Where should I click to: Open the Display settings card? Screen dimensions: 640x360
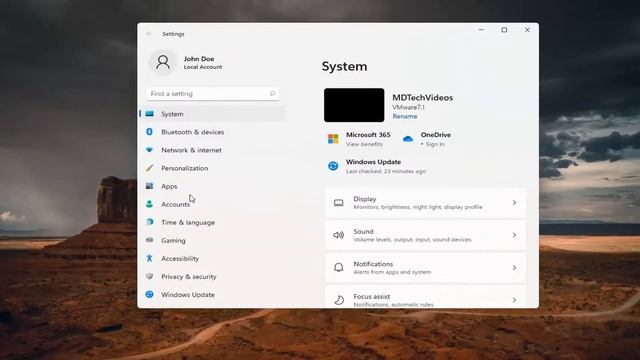(425, 203)
